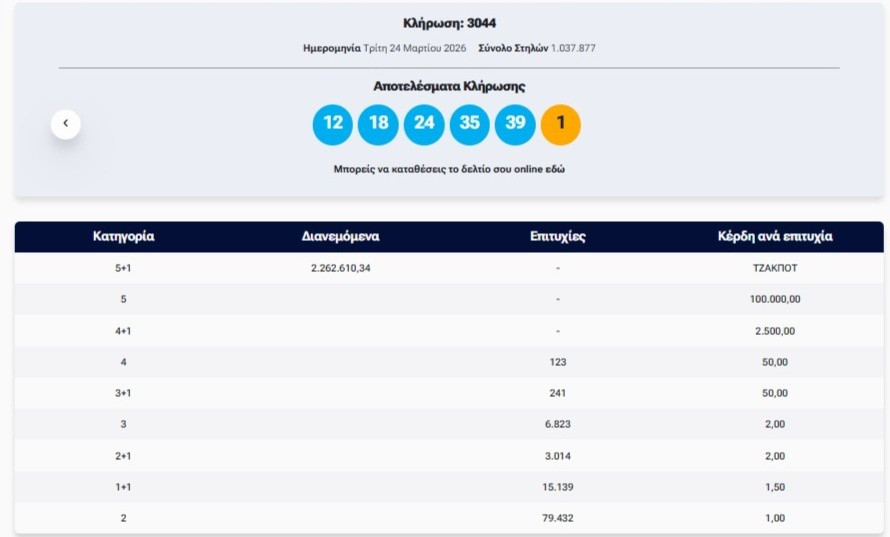Click the Κατηγορία column header

click(x=123, y=237)
